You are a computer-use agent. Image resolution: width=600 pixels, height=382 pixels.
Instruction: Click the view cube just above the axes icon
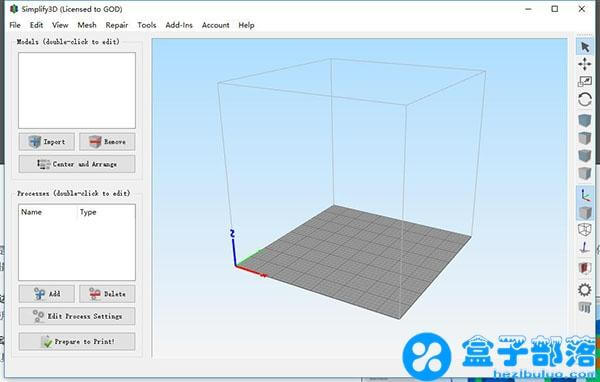coord(584,173)
